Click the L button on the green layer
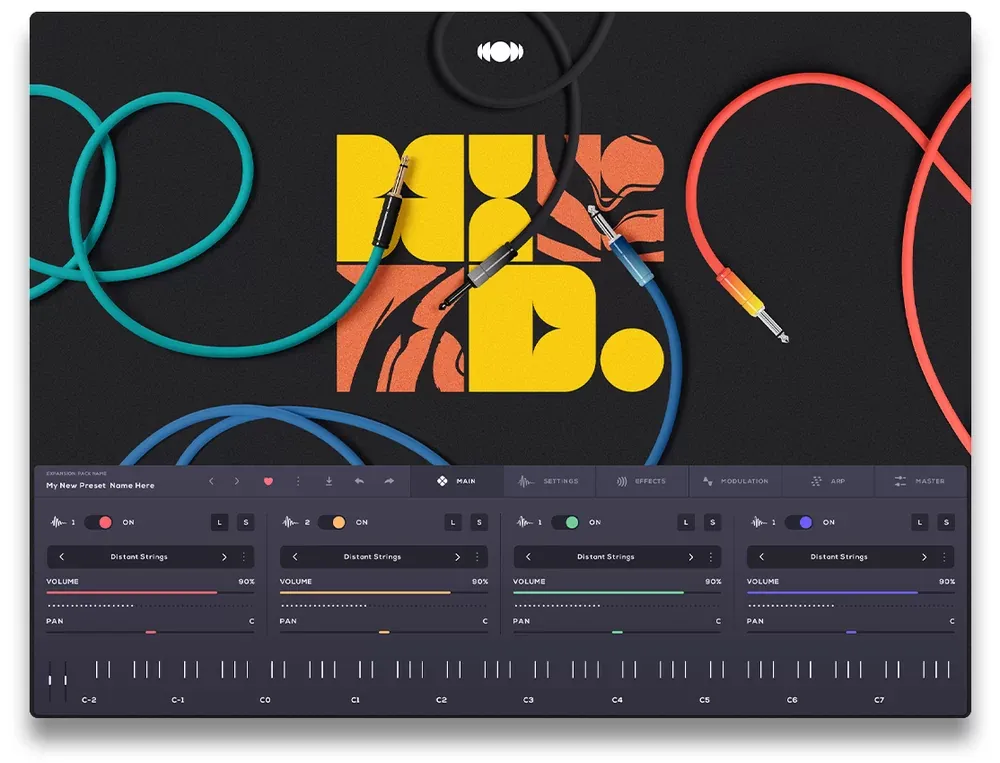 coord(686,522)
